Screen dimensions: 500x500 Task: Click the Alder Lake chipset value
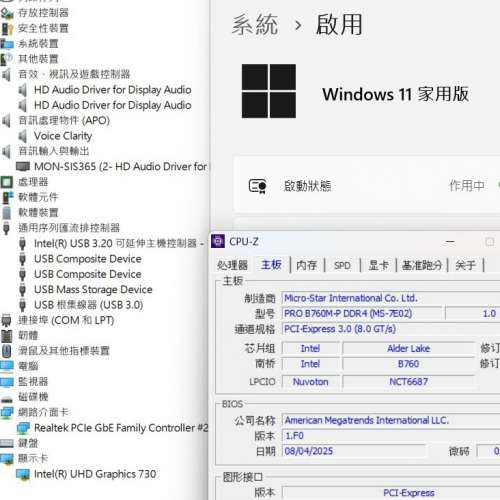pos(409,348)
